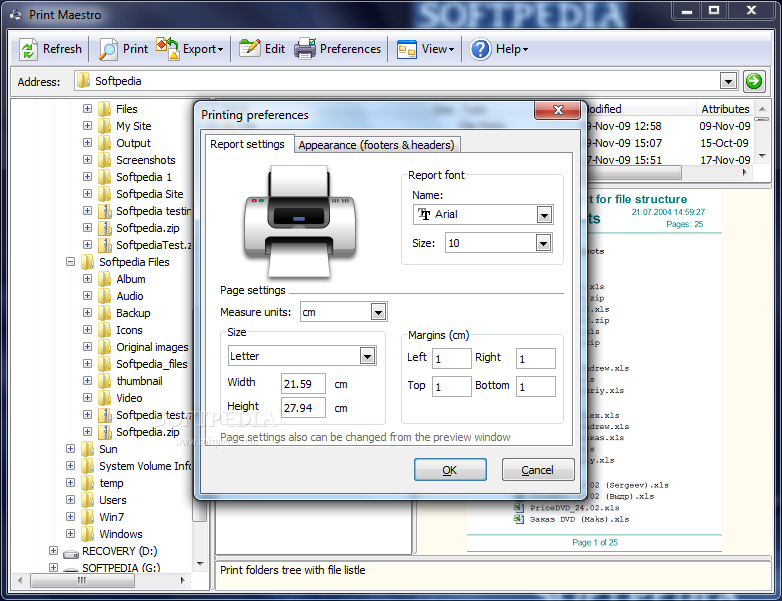782x601 pixels.
Task: Click the Softpedia test archive icon
Action: [105, 415]
